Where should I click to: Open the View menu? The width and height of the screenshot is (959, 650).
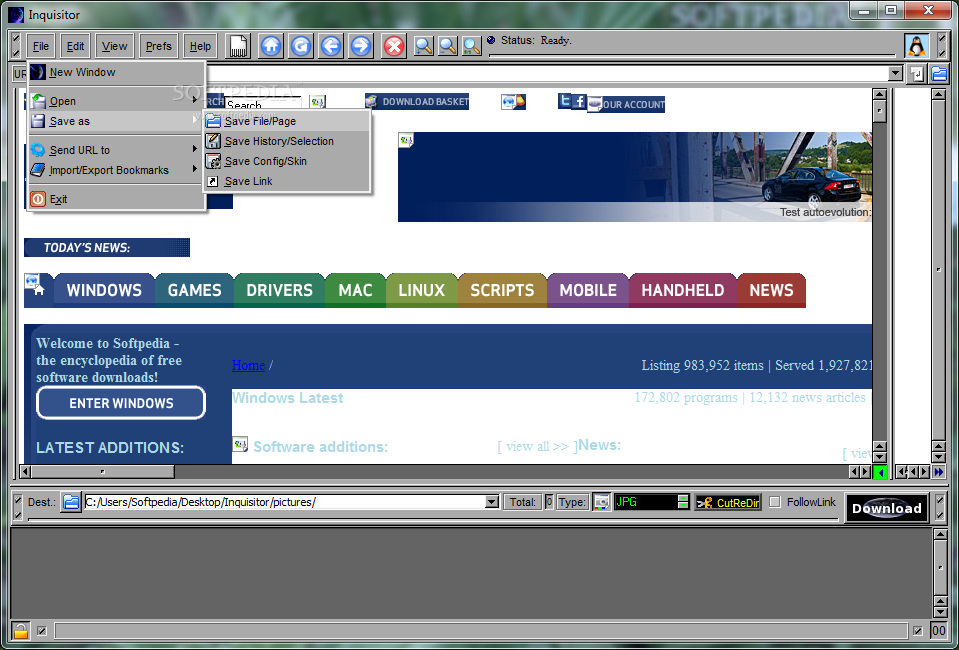click(114, 46)
